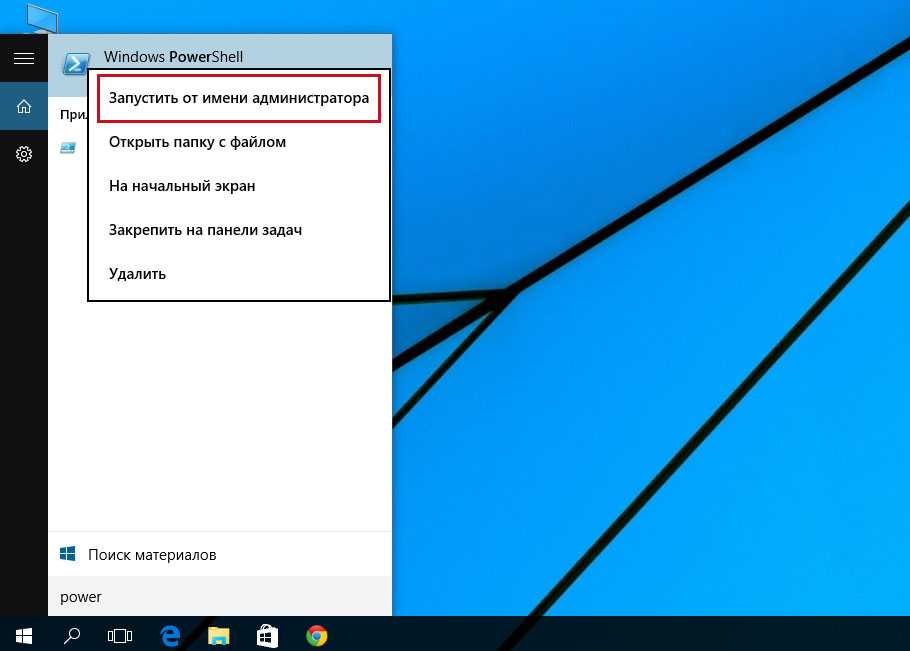Image resolution: width=910 pixels, height=651 pixels.
Task: Choose Закрепить на панели задач
Action: (x=205, y=230)
